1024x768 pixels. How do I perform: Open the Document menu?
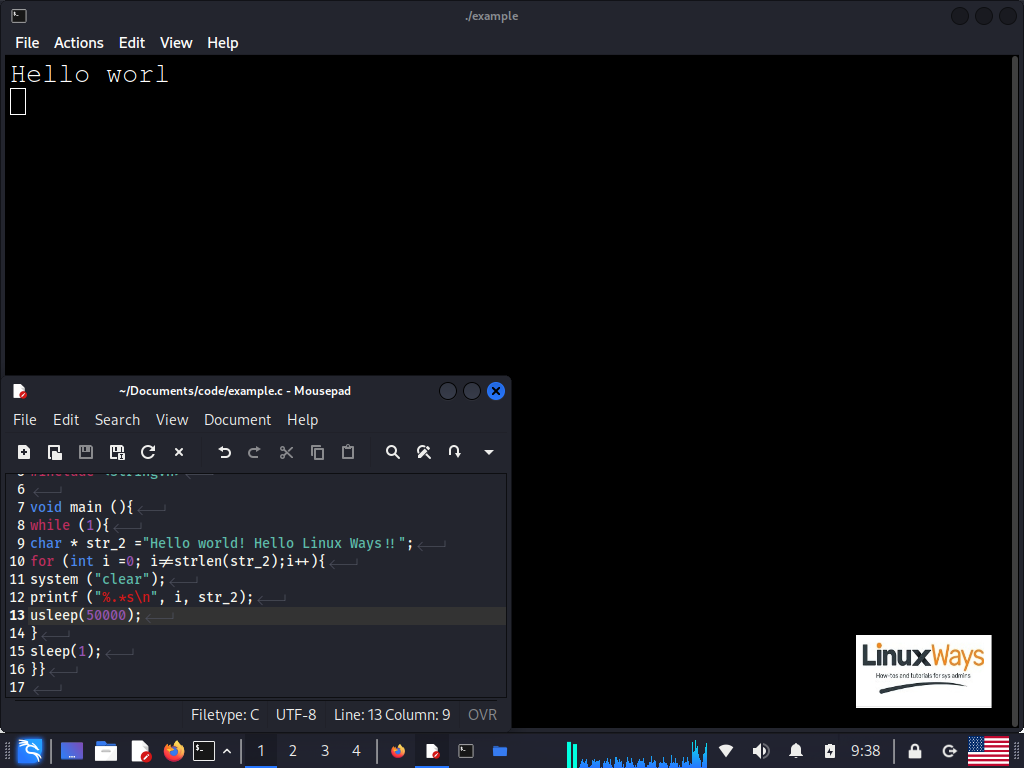click(237, 419)
